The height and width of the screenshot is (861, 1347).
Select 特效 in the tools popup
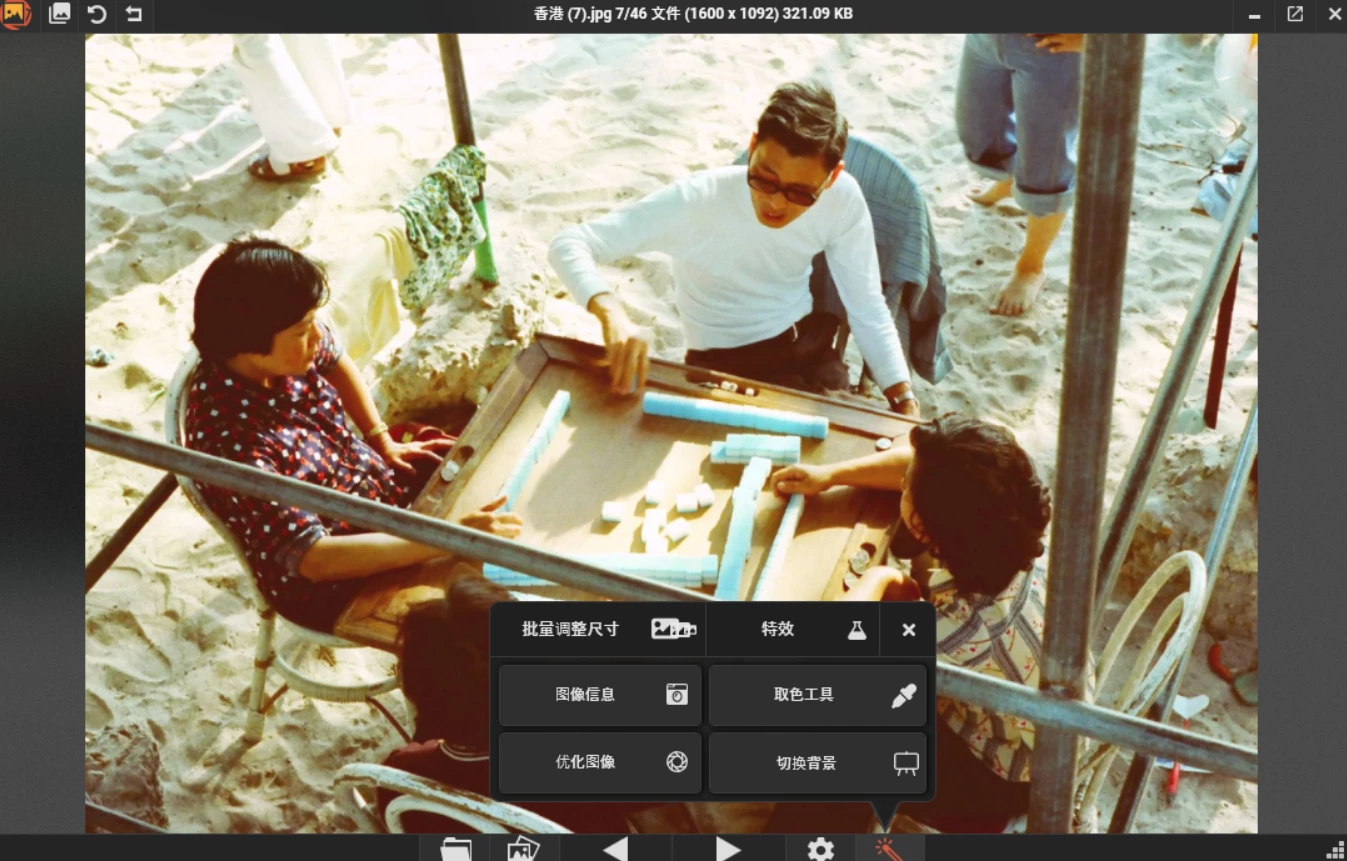pyautogui.click(x=793, y=629)
